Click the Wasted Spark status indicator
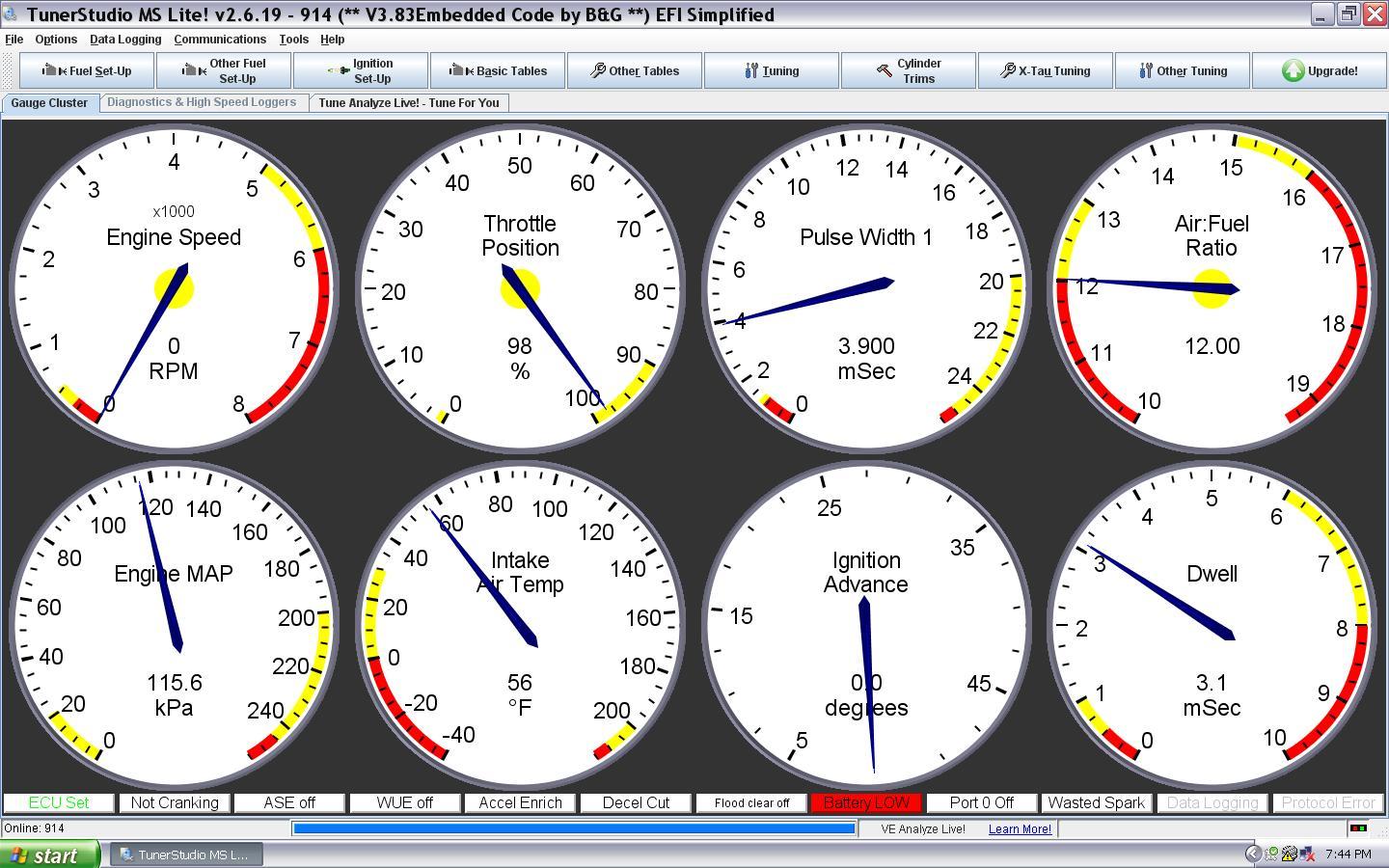 [x=1096, y=802]
